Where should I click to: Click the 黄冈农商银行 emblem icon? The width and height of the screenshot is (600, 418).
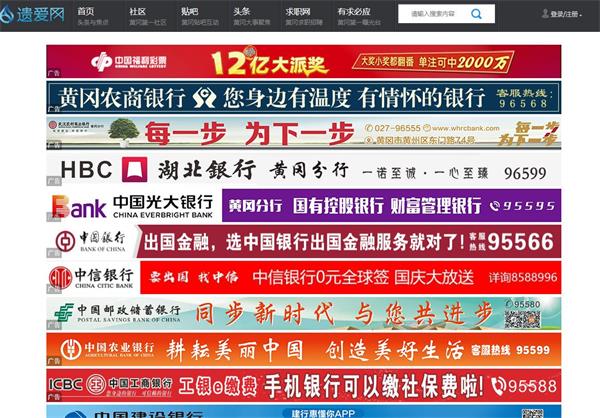pos(204,98)
